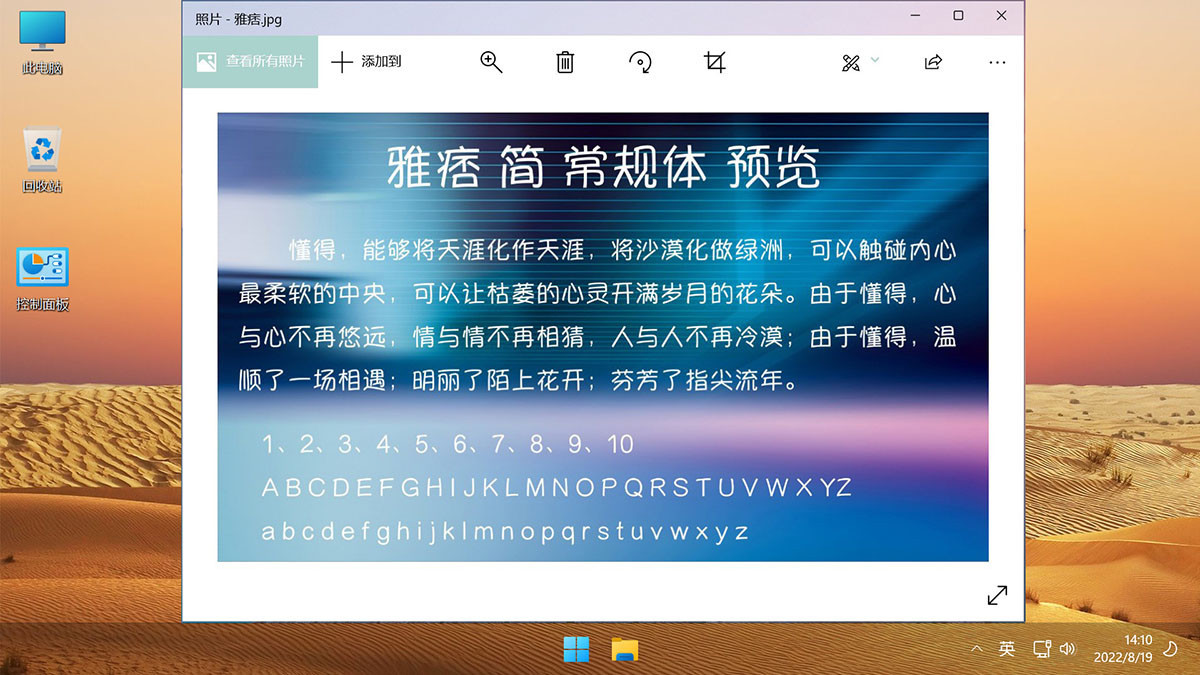Open the crop tool icon
The height and width of the screenshot is (675, 1200).
(714, 62)
